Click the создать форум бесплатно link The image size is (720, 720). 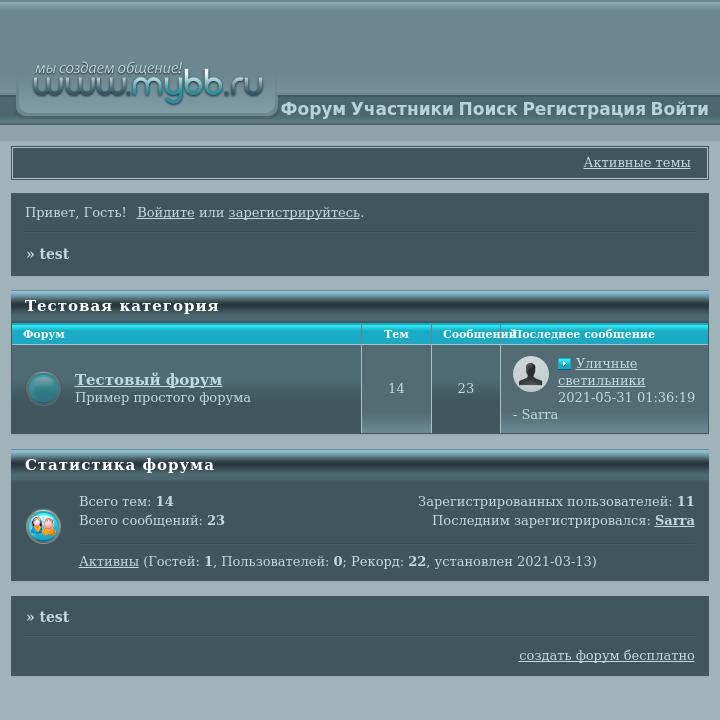607,655
